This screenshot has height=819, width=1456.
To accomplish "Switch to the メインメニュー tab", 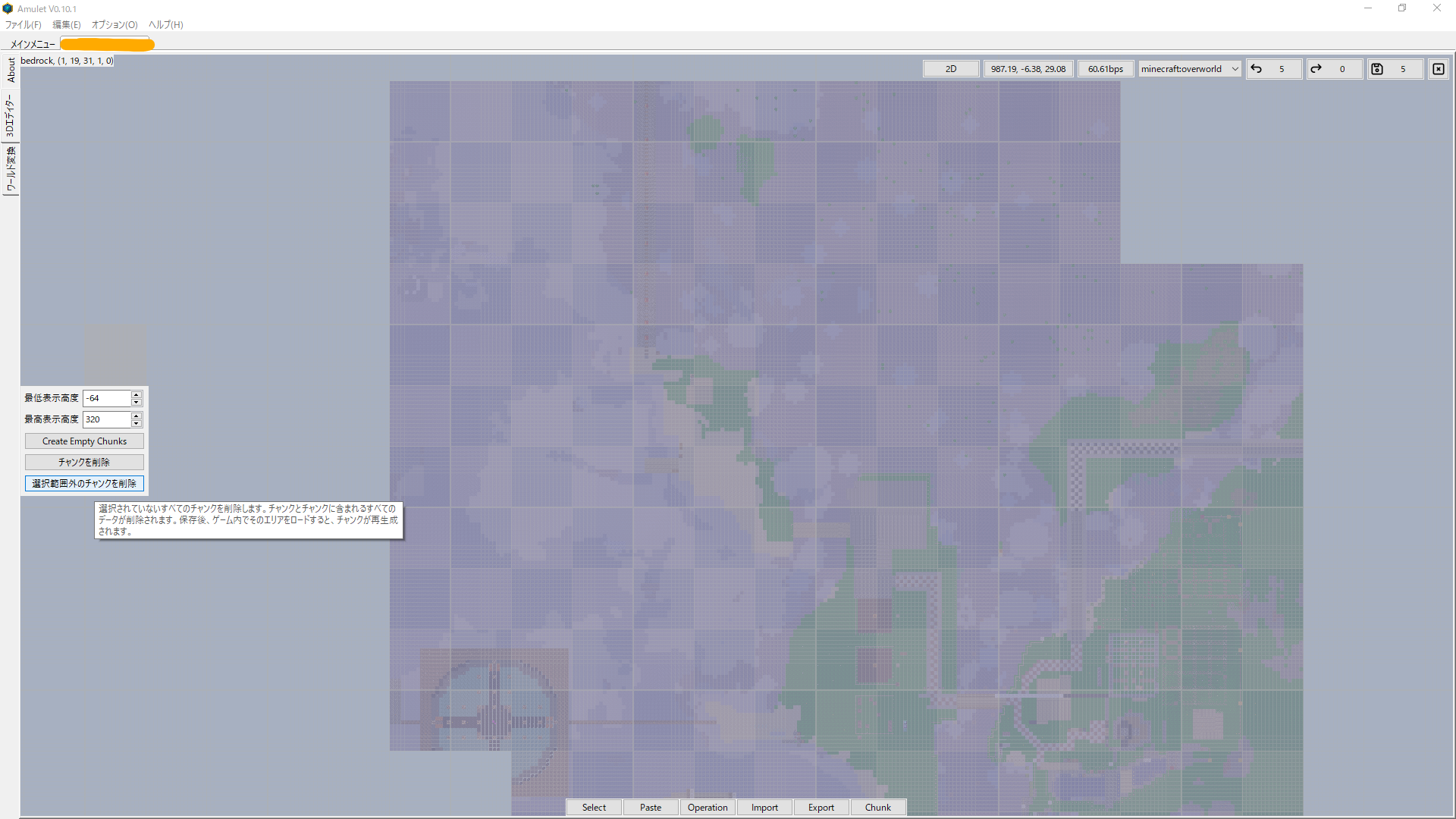I will coord(33,44).
